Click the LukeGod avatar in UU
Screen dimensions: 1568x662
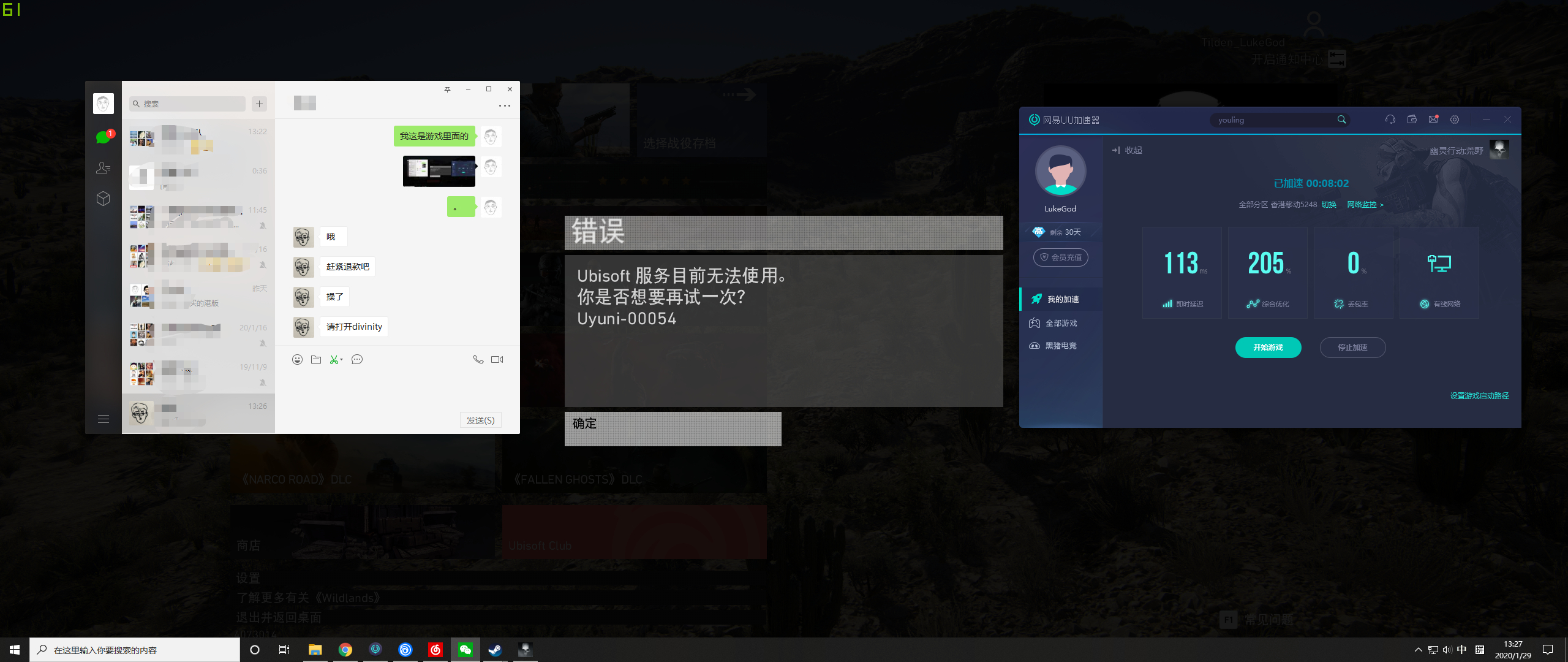[x=1060, y=172]
